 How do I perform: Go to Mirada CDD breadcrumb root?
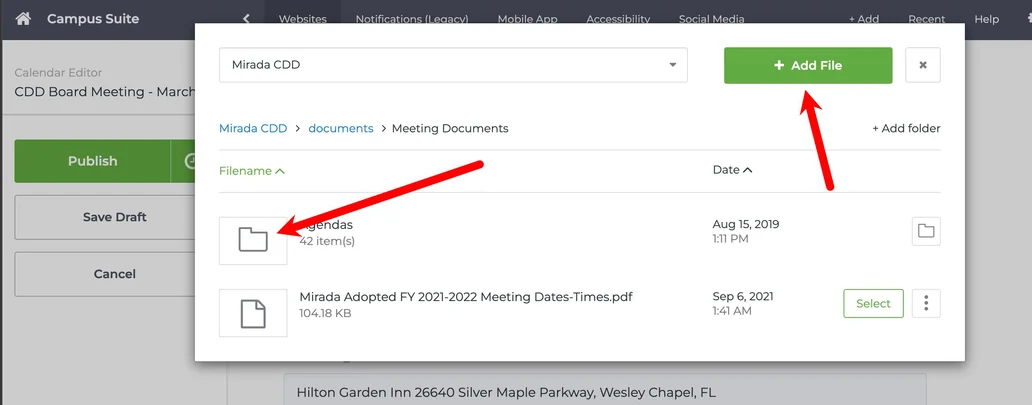252,128
